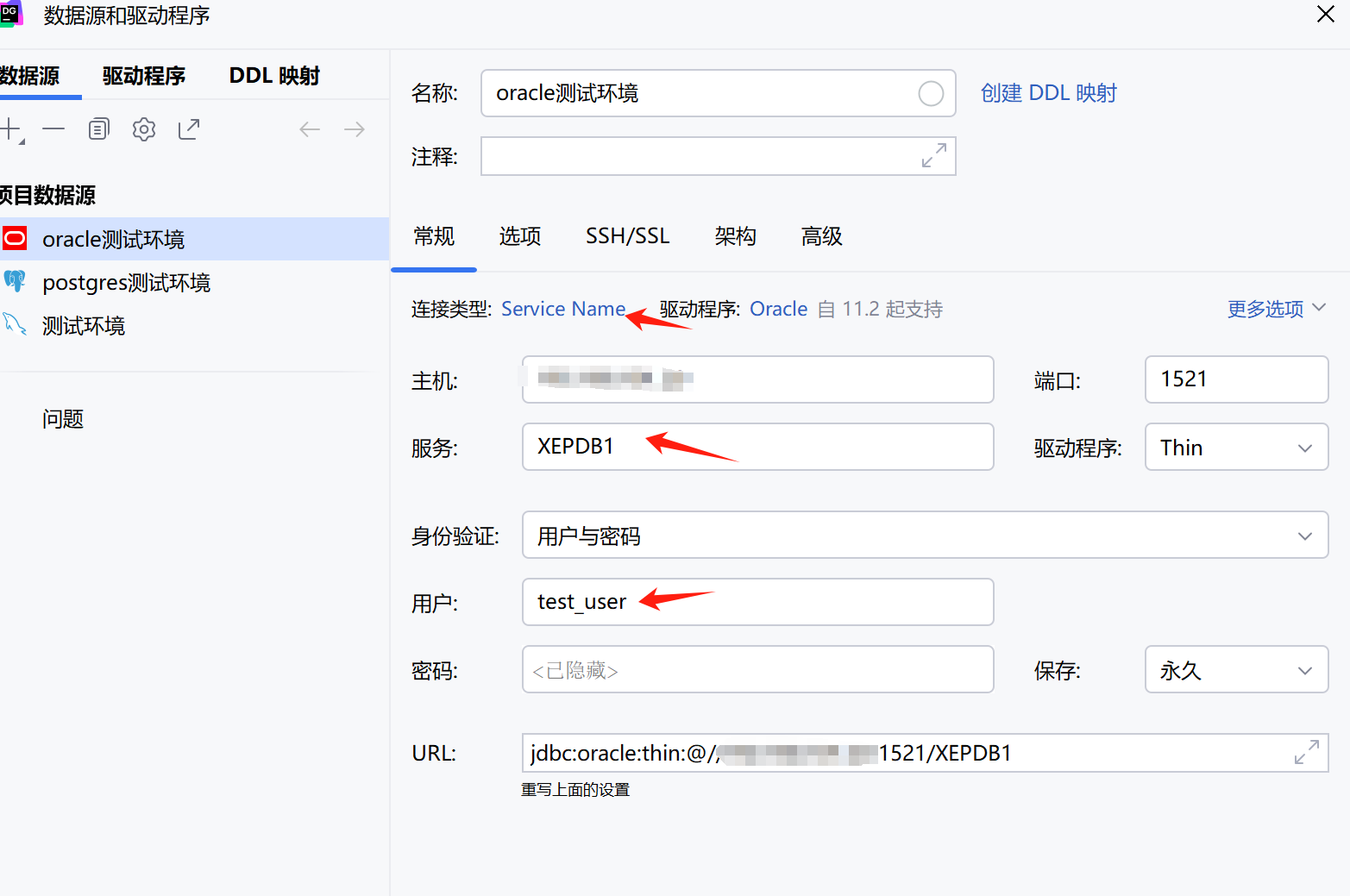Go back with left arrow icon
This screenshot has height=896, width=1350.
click(x=310, y=129)
